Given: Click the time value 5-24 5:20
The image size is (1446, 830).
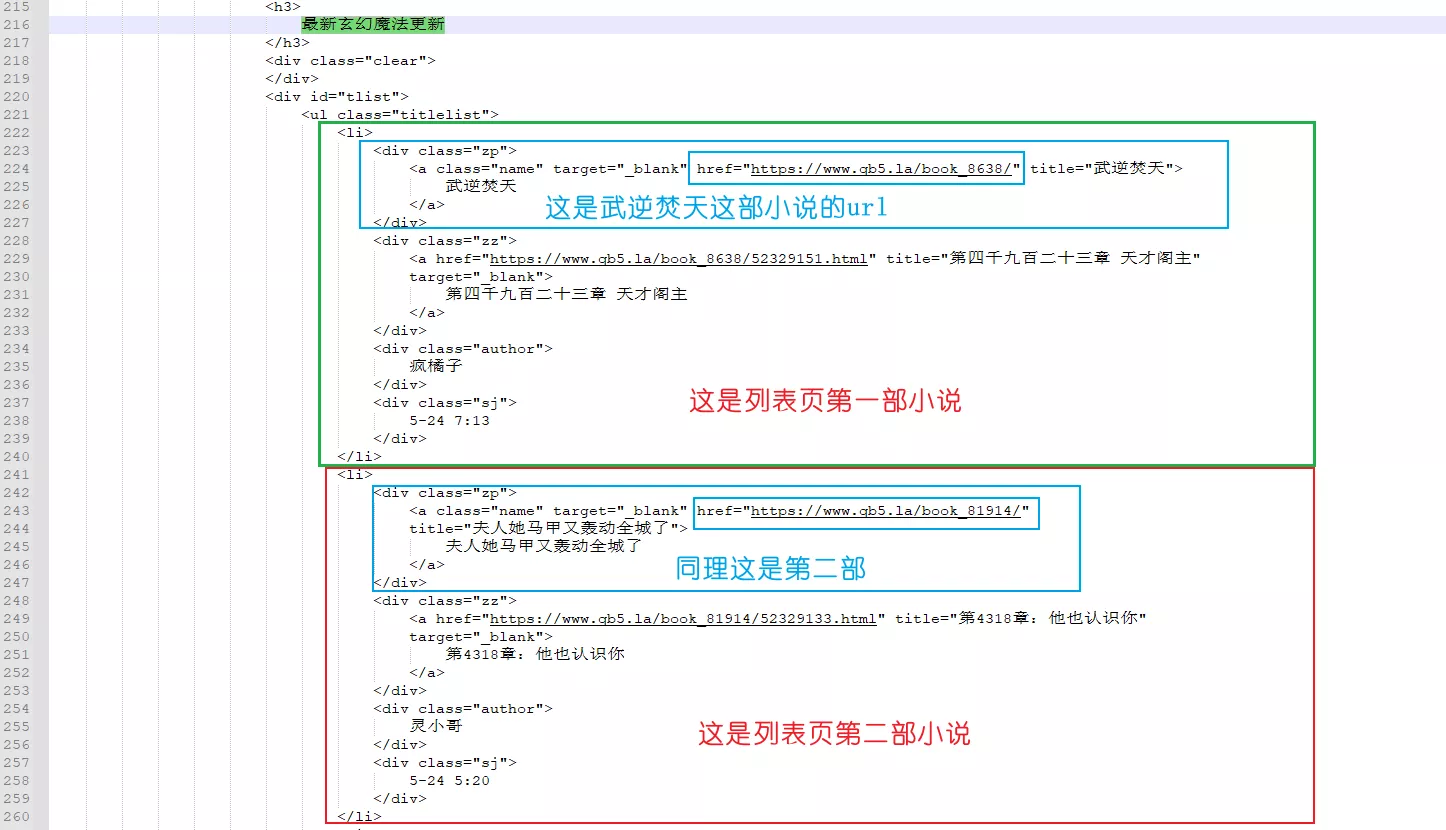Looking at the screenshot, I should tap(450, 781).
